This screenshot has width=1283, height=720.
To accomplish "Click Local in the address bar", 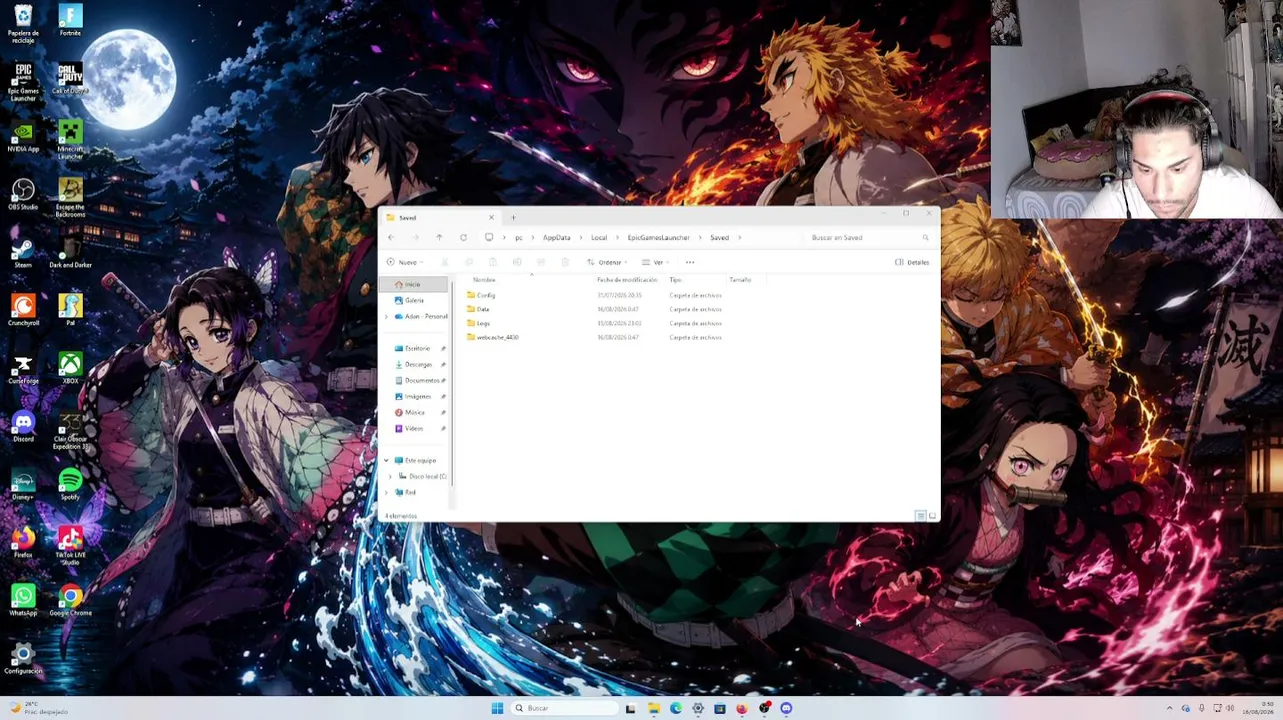I will point(599,238).
